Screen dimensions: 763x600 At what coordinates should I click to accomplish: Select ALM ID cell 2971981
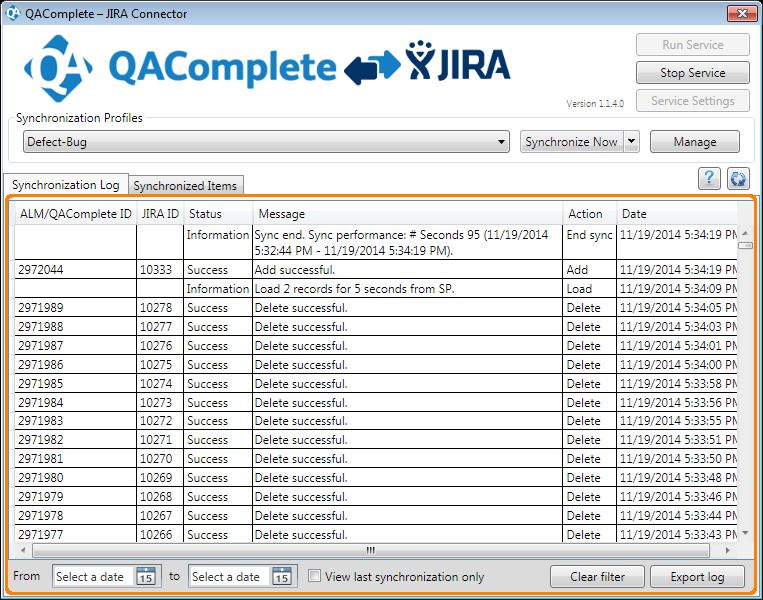coord(75,458)
